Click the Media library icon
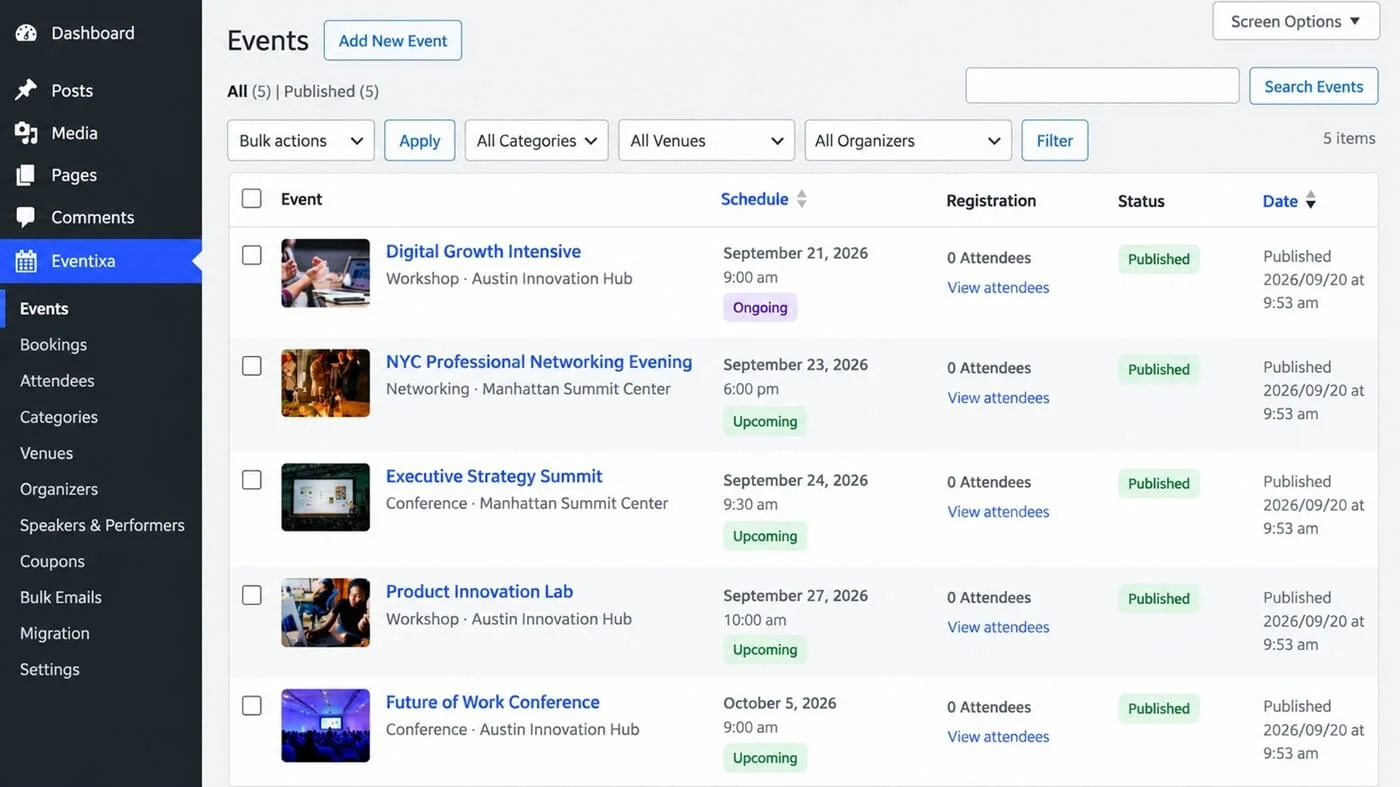This screenshot has height=787, width=1400. tap(26, 133)
